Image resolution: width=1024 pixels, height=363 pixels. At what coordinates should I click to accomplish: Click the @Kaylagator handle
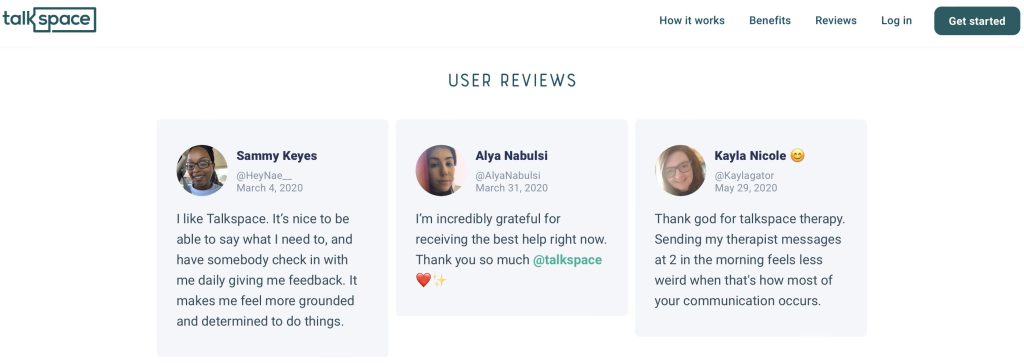[x=744, y=176]
